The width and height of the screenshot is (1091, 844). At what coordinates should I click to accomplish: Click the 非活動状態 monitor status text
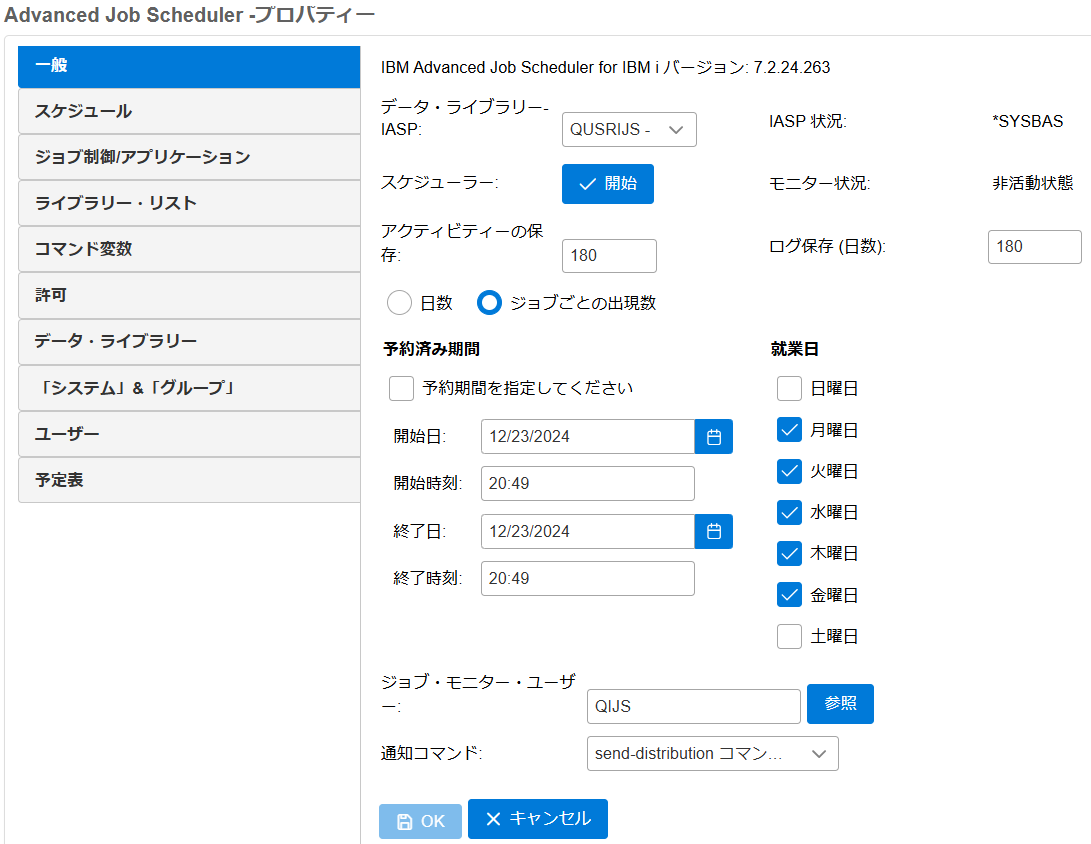[1033, 183]
